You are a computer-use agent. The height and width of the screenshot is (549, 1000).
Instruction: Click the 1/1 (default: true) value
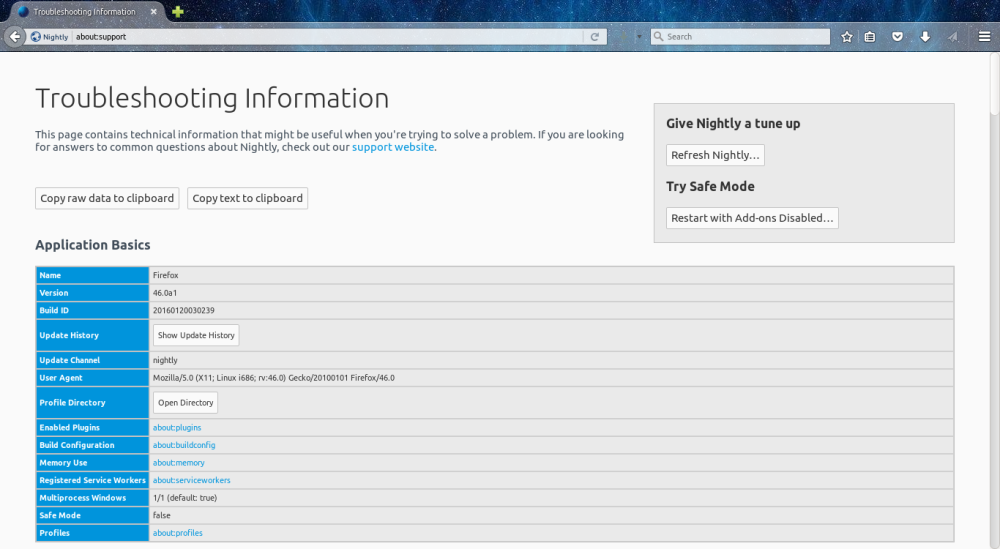click(185, 498)
